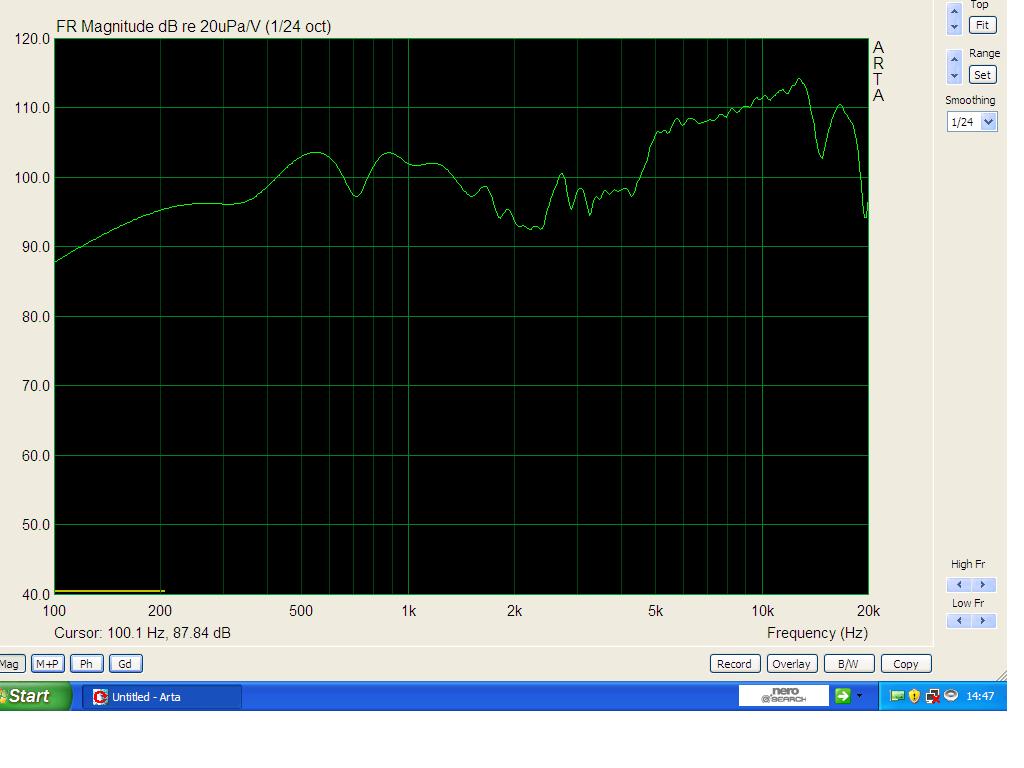Increase Range with the up arrow
The width and height of the screenshot is (1024, 768).
(x=954, y=59)
